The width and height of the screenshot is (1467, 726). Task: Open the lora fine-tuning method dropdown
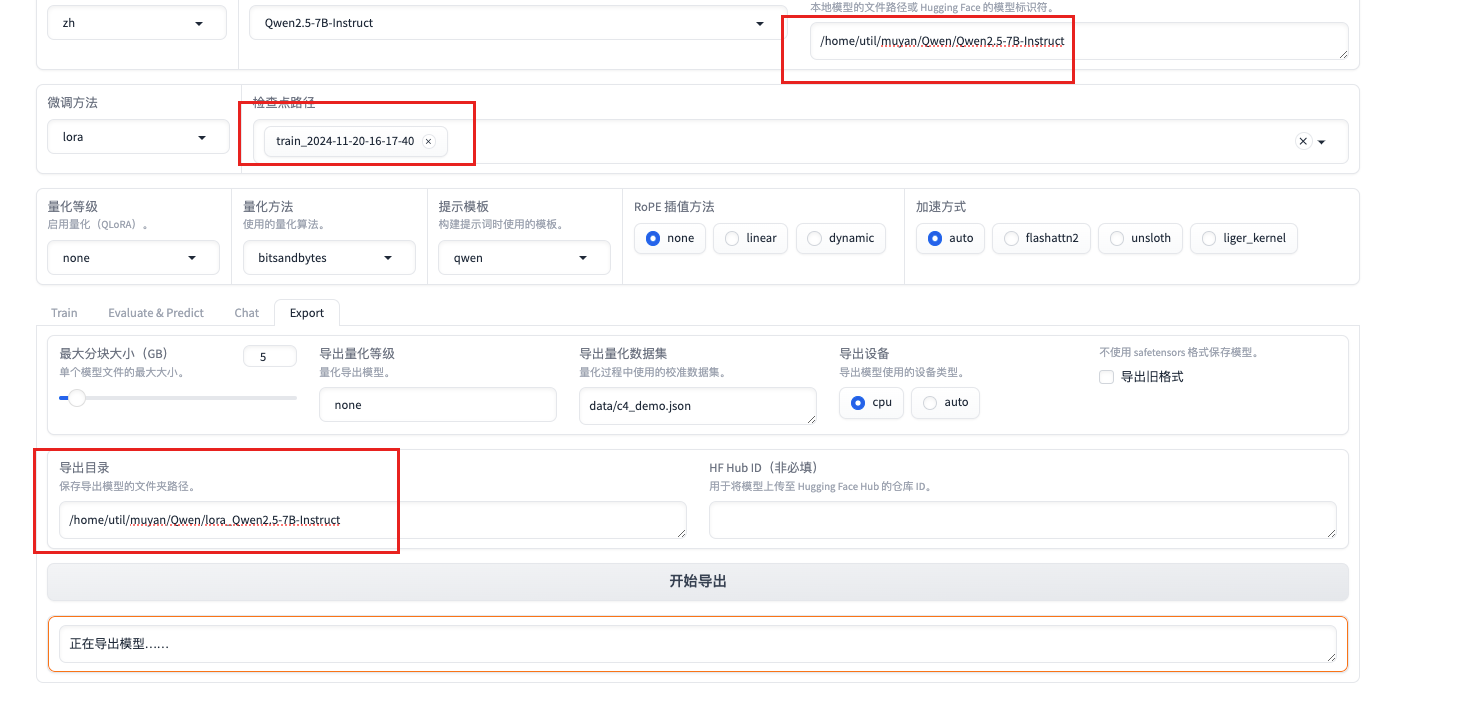137,137
